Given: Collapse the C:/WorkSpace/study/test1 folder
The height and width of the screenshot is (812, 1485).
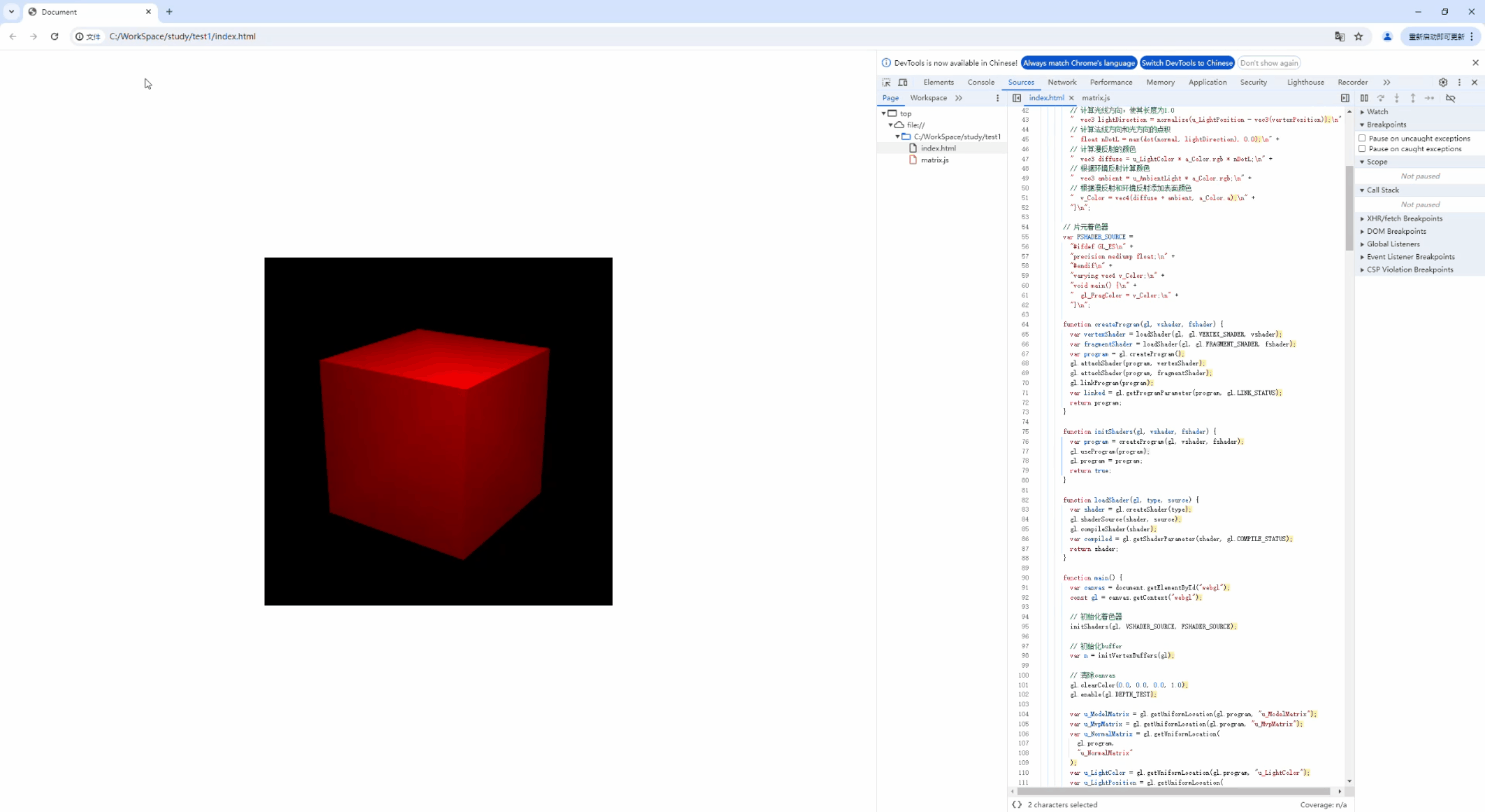Looking at the screenshot, I should (x=897, y=137).
